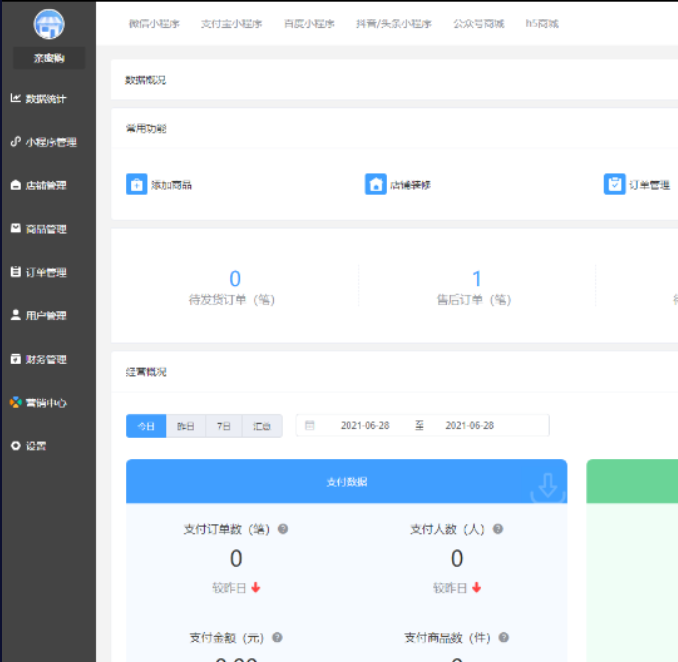Click the start date 2021-06-28 field
The width and height of the screenshot is (678, 662).
(365, 426)
